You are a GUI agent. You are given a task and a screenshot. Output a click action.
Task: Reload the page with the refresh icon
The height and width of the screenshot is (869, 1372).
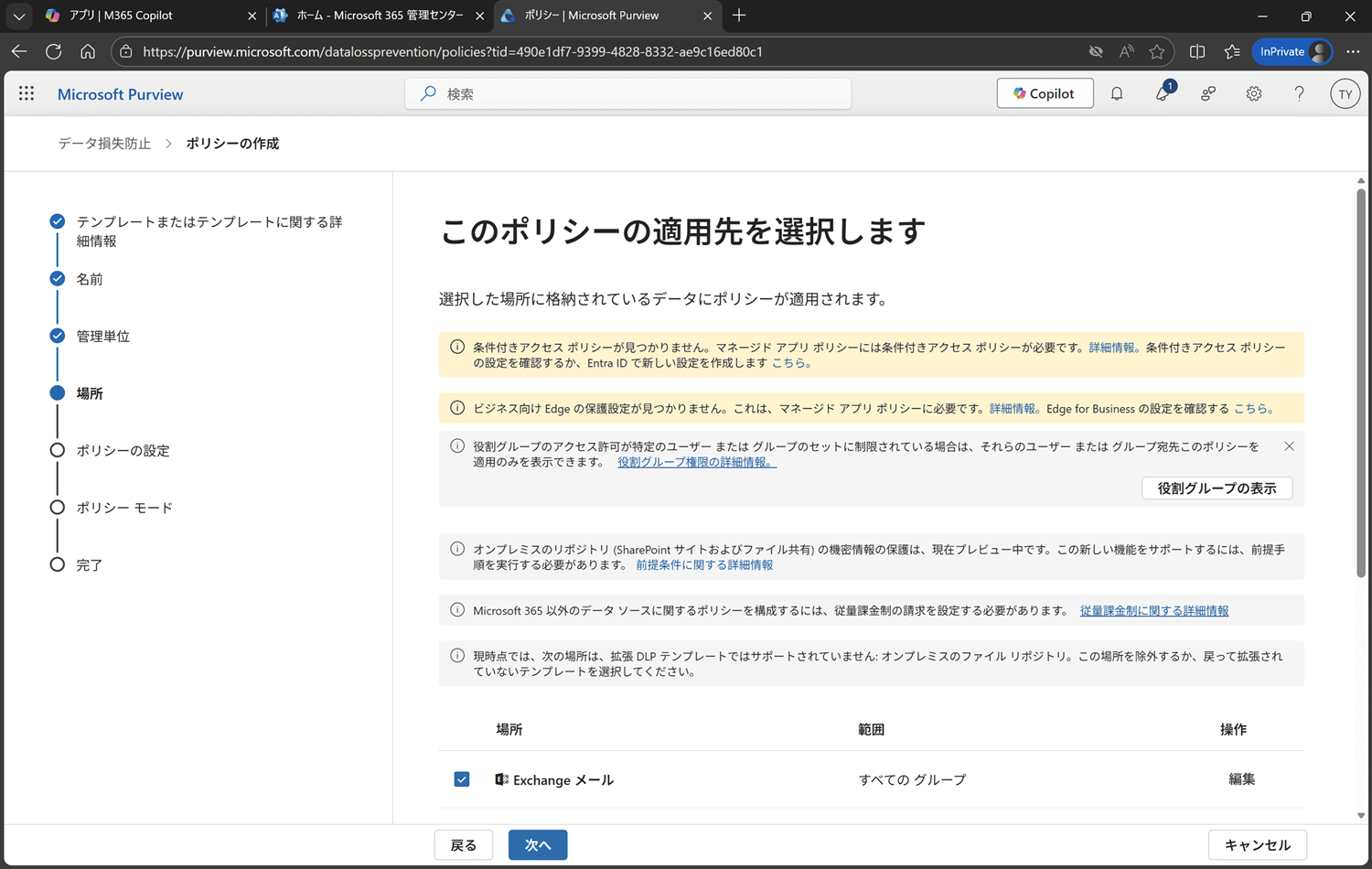click(53, 51)
